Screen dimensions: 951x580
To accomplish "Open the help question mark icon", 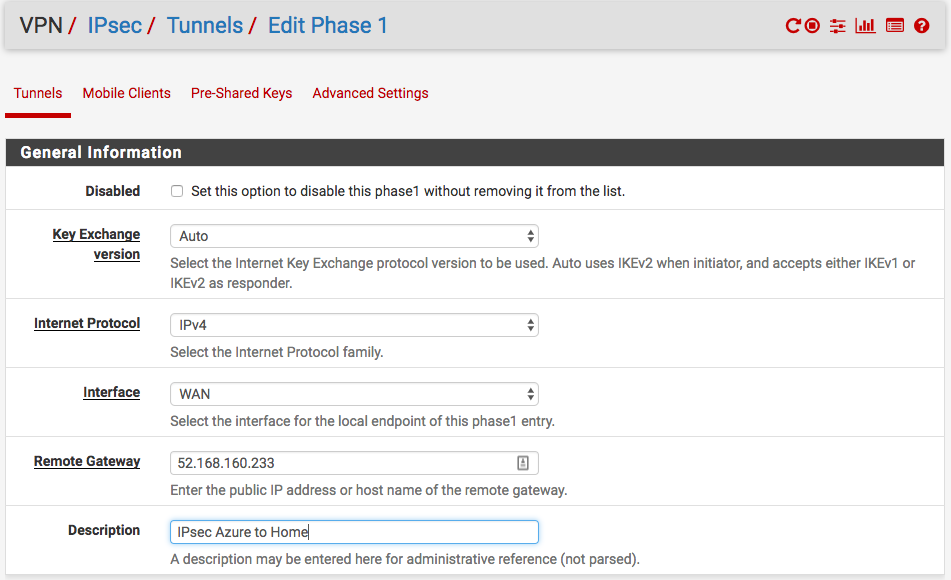I will pos(922,26).
